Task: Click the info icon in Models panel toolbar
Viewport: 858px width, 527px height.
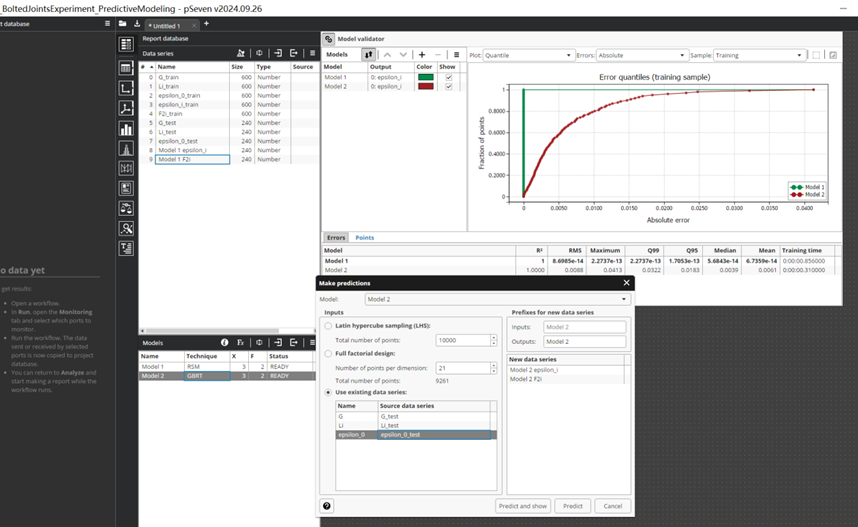Action: point(224,343)
